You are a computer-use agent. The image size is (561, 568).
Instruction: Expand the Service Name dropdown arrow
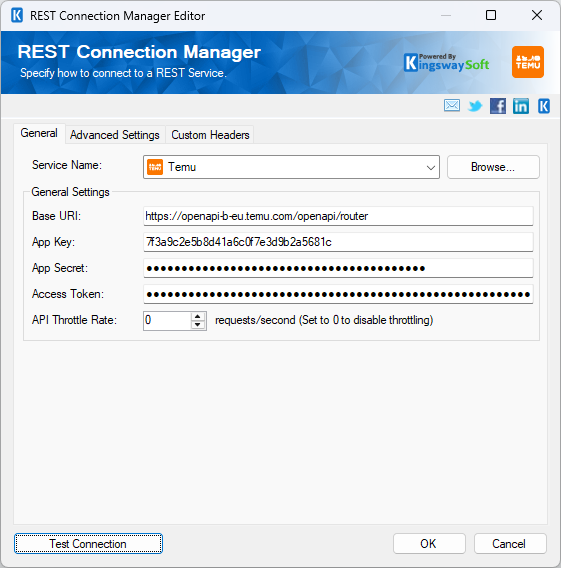[x=431, y=167]
